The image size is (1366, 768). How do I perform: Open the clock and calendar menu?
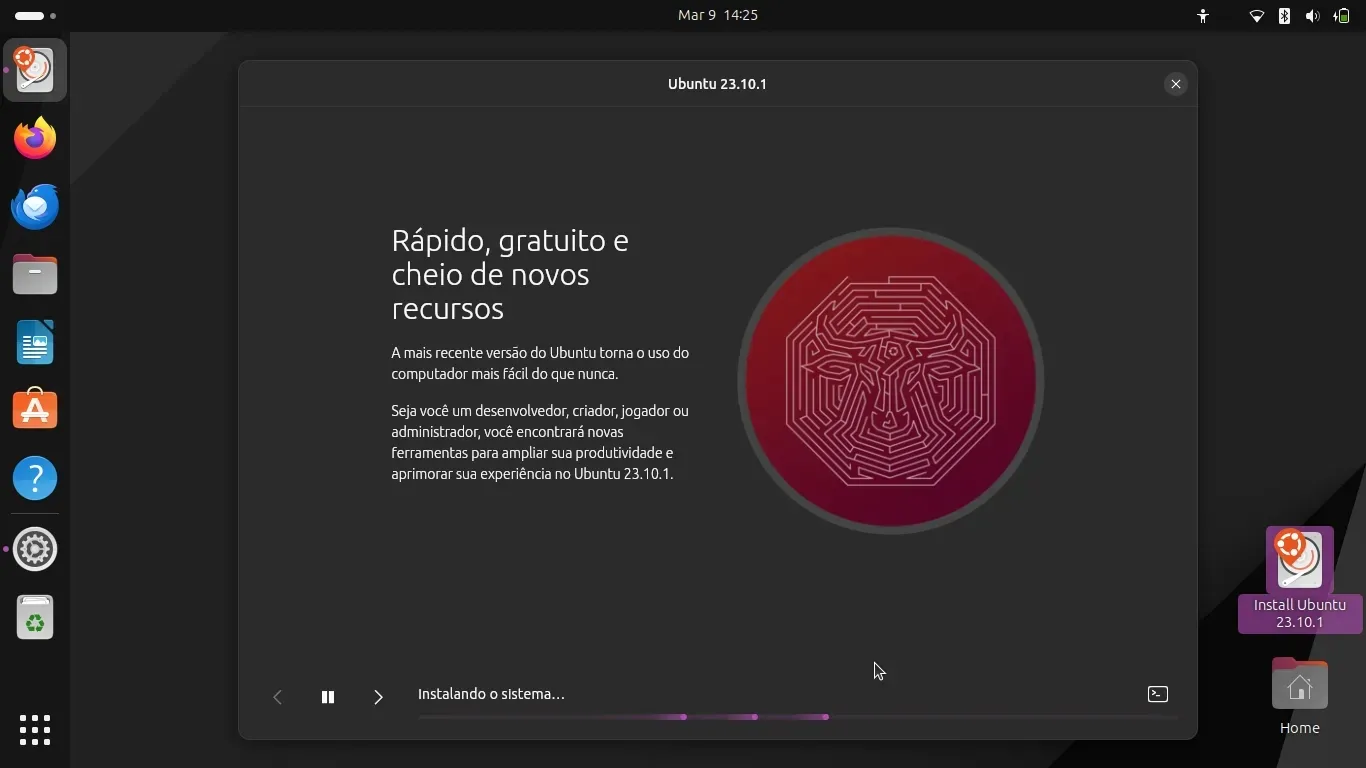pos(717,15)
